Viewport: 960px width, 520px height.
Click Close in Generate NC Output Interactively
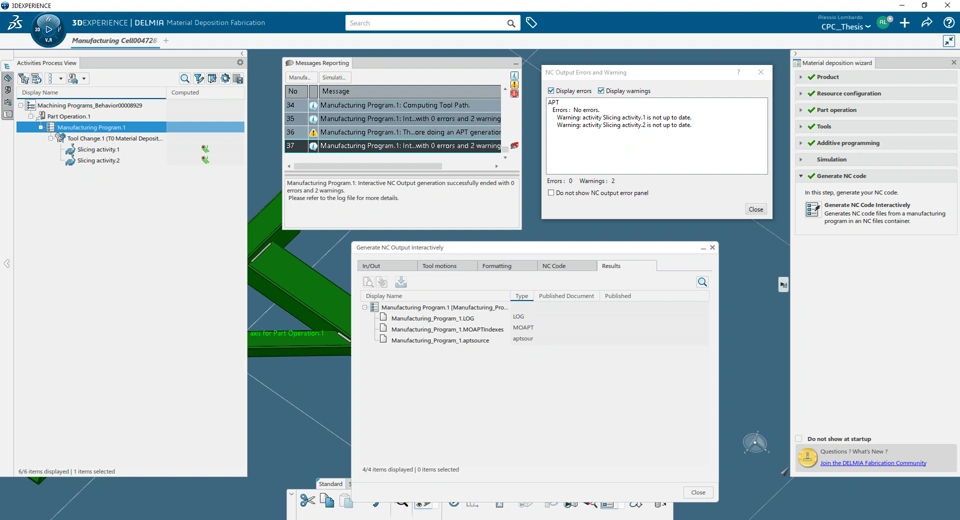(698, 492)
